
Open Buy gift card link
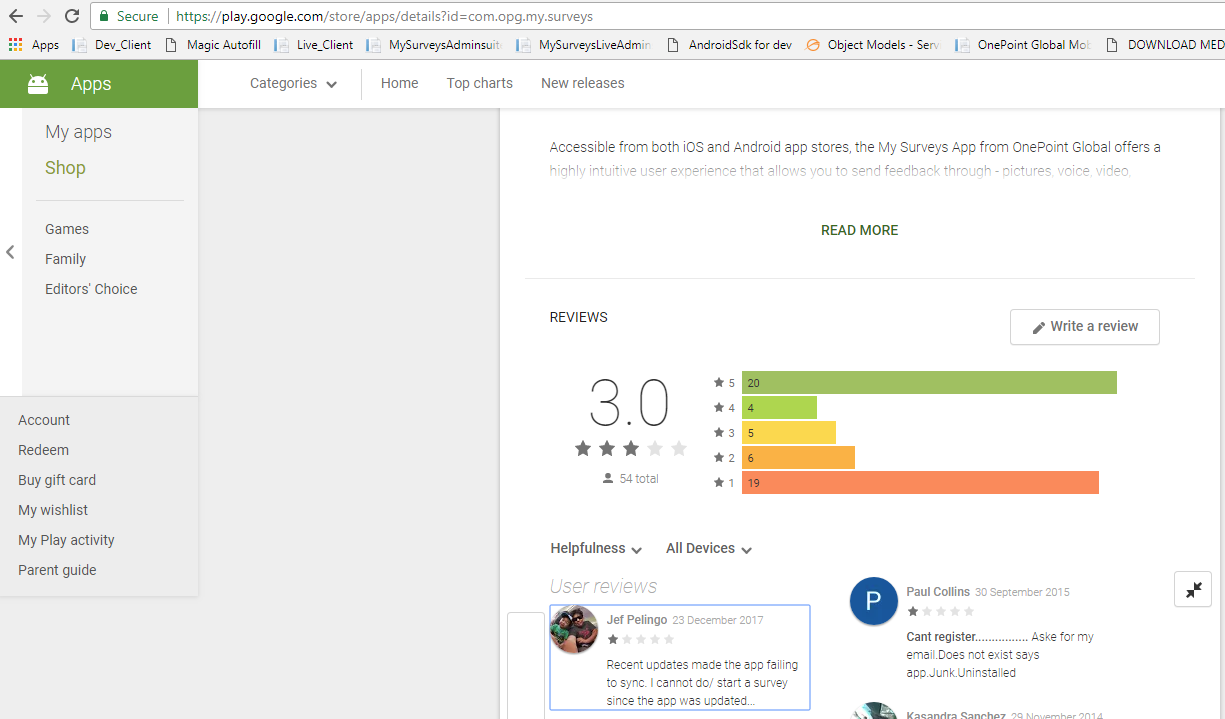click(57, 480)
